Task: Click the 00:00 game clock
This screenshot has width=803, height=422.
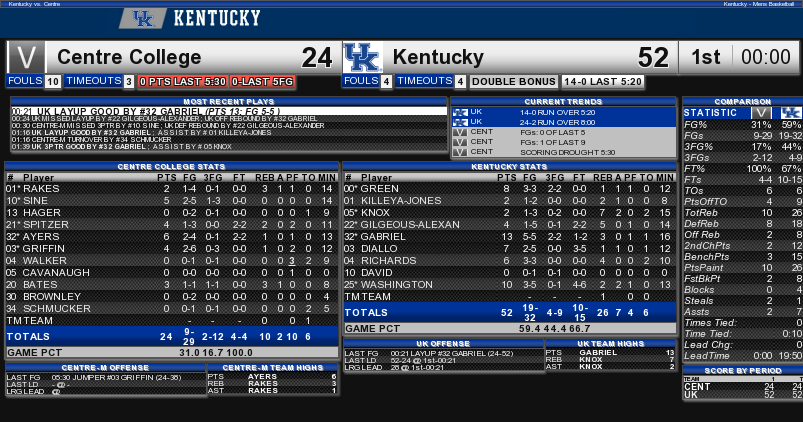Action: (766, 57)
